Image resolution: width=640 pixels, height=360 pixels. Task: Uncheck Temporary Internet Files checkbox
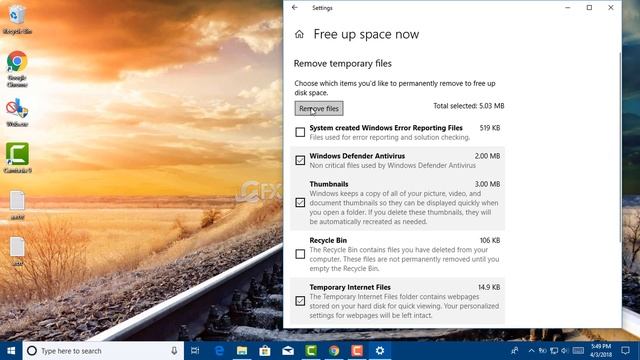tap(300, 301)
